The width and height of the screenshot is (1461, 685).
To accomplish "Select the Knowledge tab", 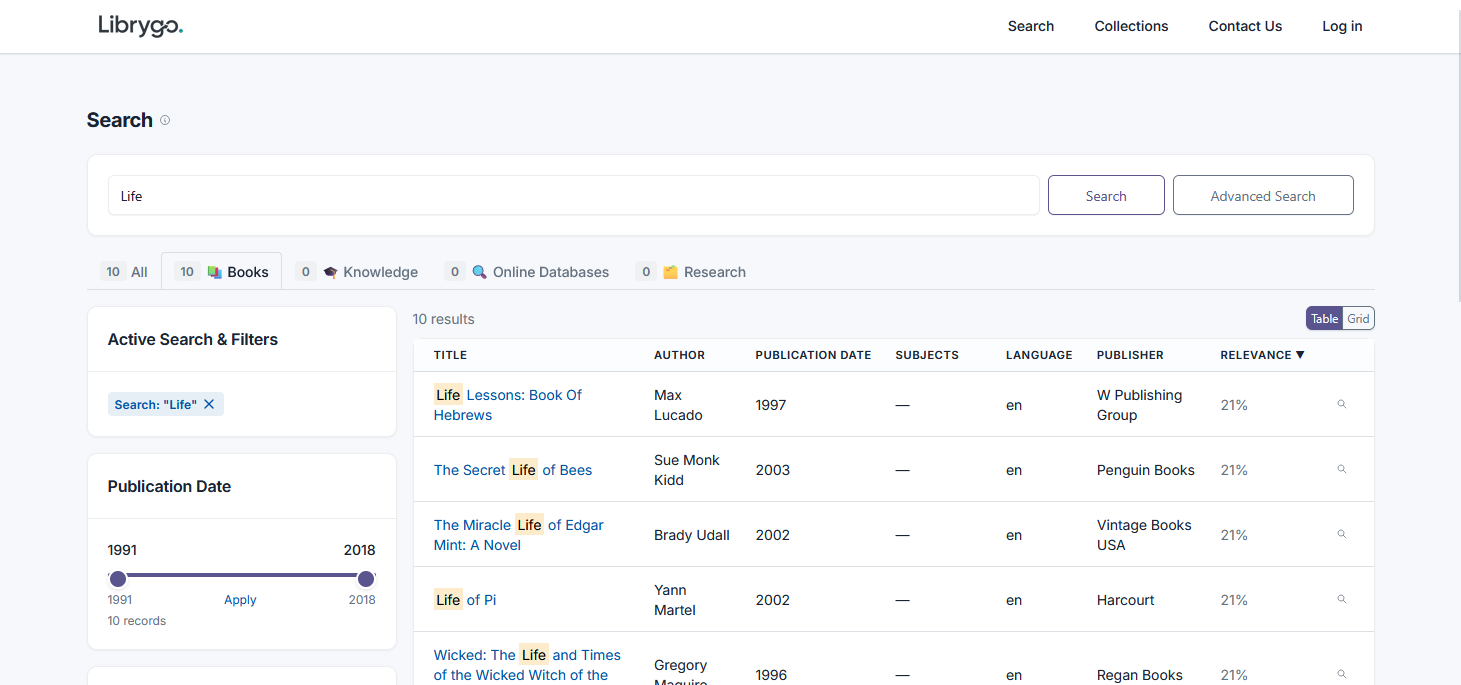I will click(357, 272).
